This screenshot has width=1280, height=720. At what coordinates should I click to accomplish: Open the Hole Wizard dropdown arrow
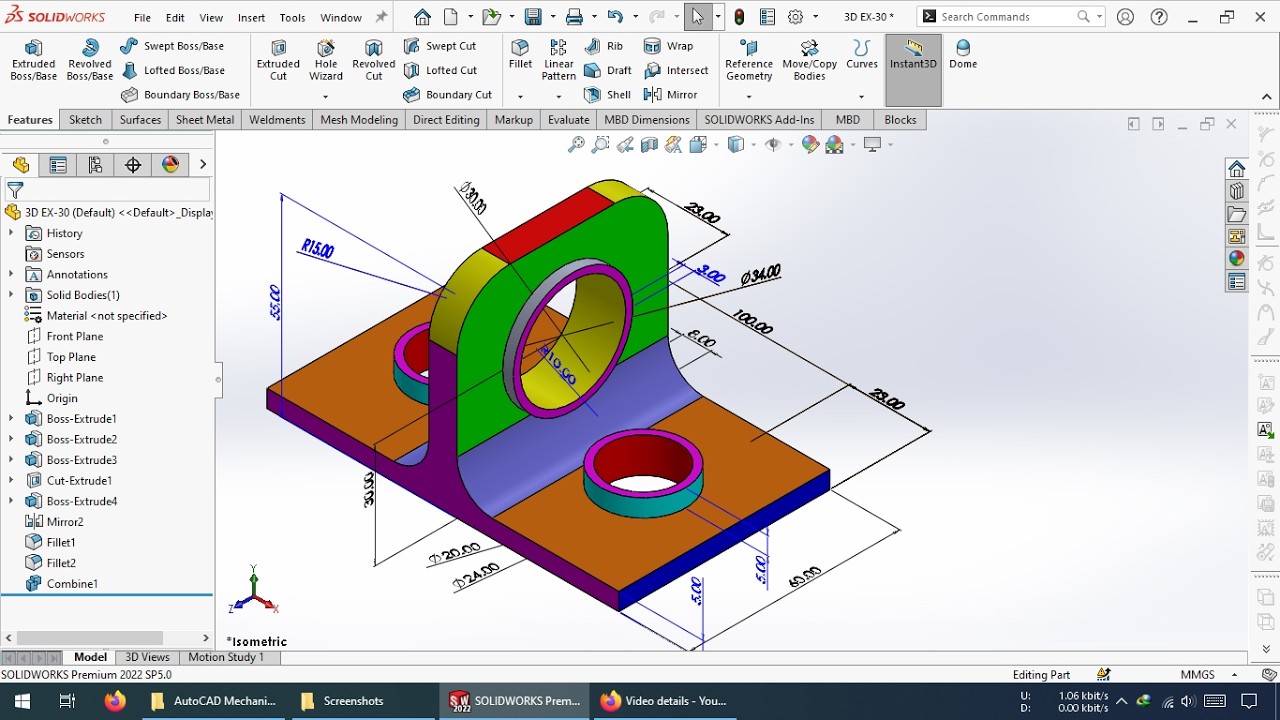(326, 97)
